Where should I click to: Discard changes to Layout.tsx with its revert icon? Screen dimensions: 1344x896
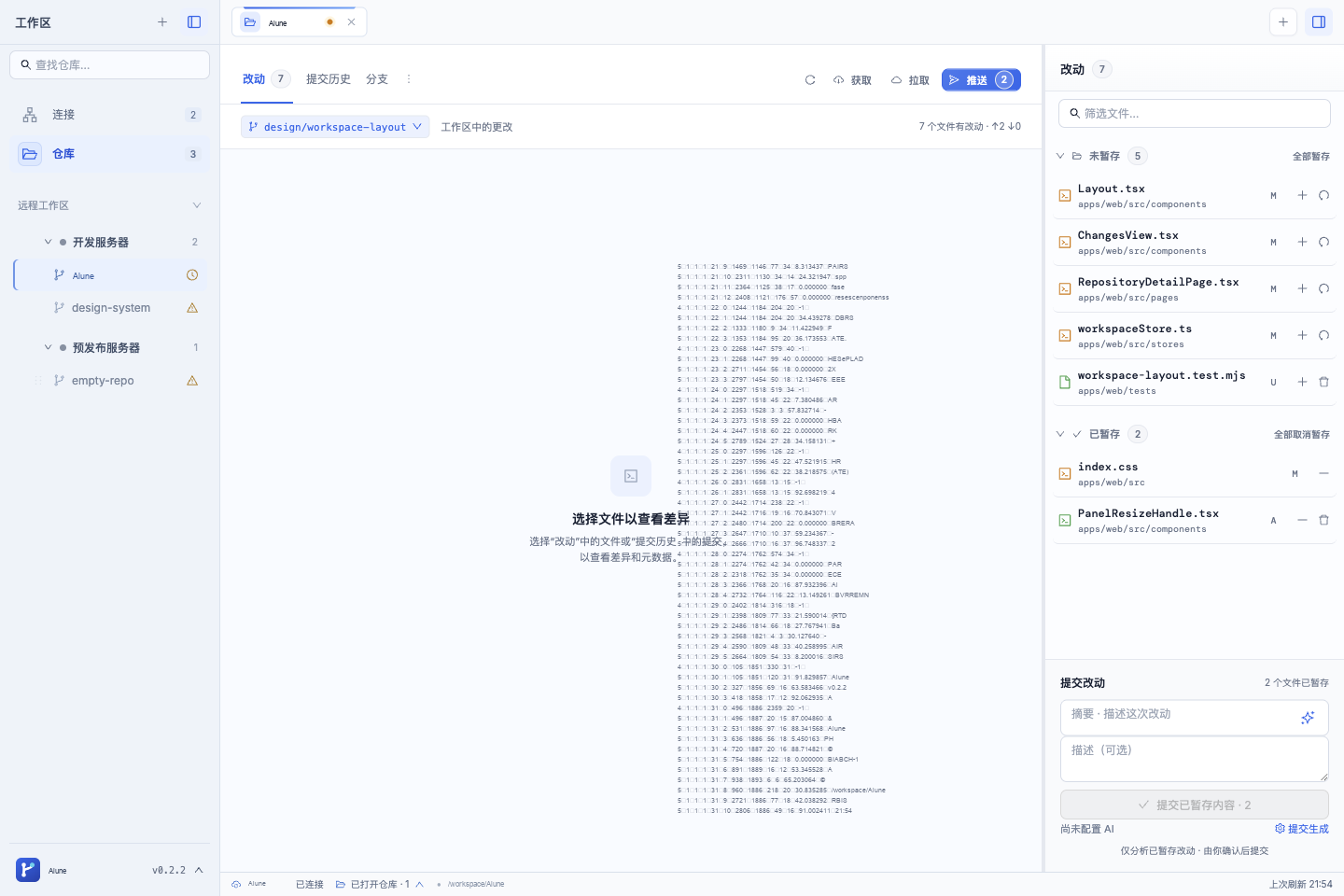[x=1323, y=195]
